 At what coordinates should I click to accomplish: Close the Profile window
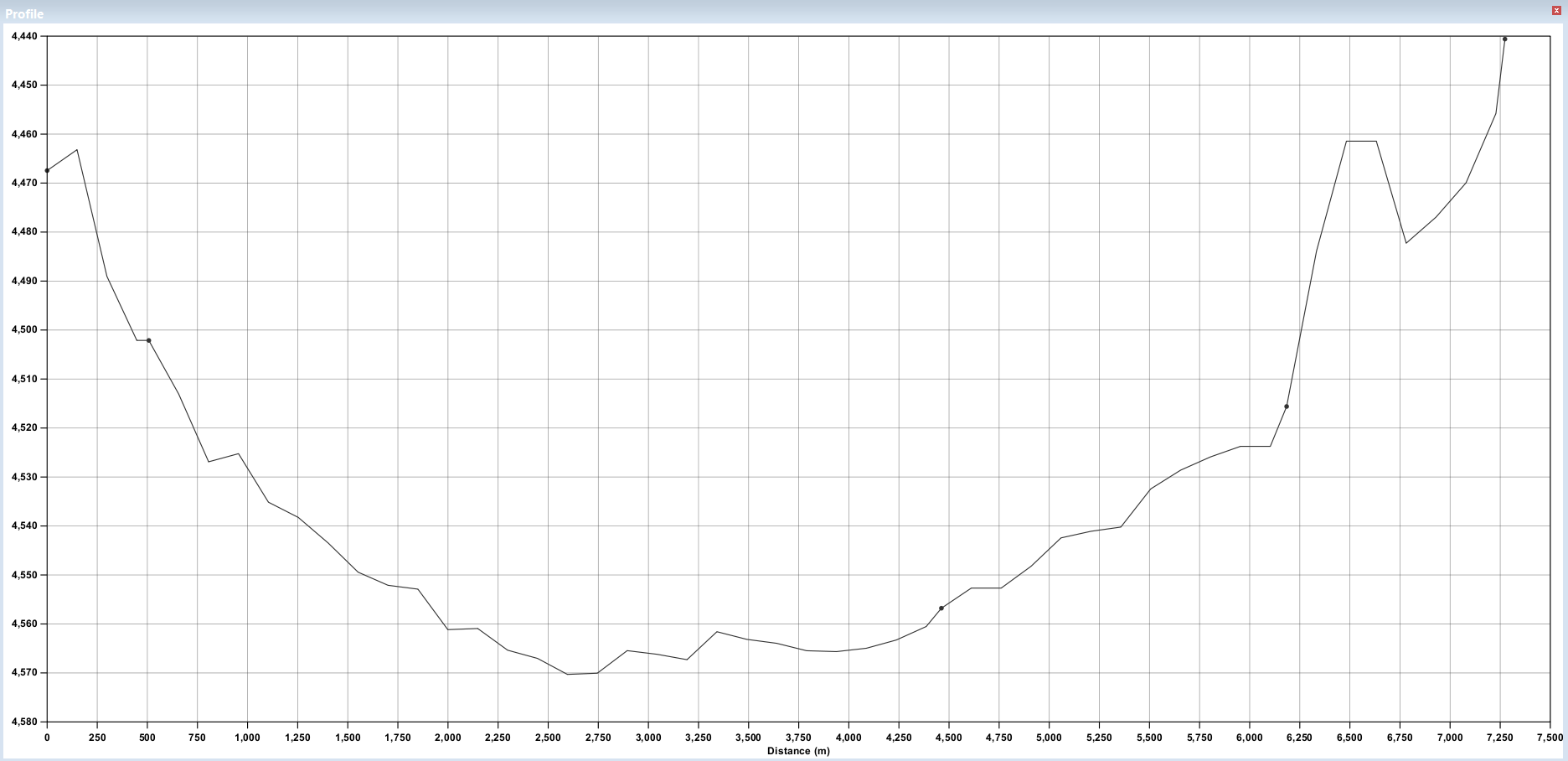(1556, 10)
